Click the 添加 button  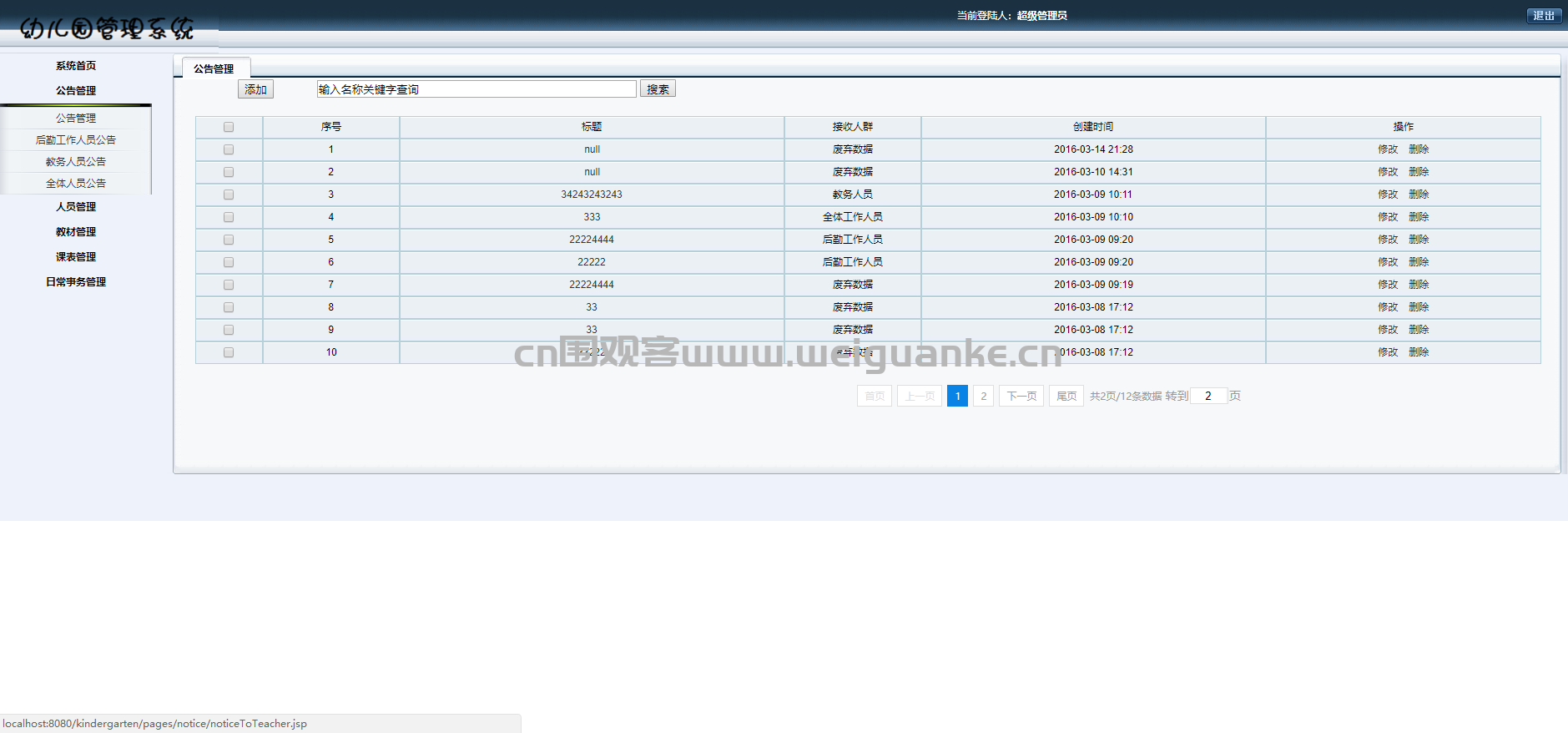coord(255,89)
